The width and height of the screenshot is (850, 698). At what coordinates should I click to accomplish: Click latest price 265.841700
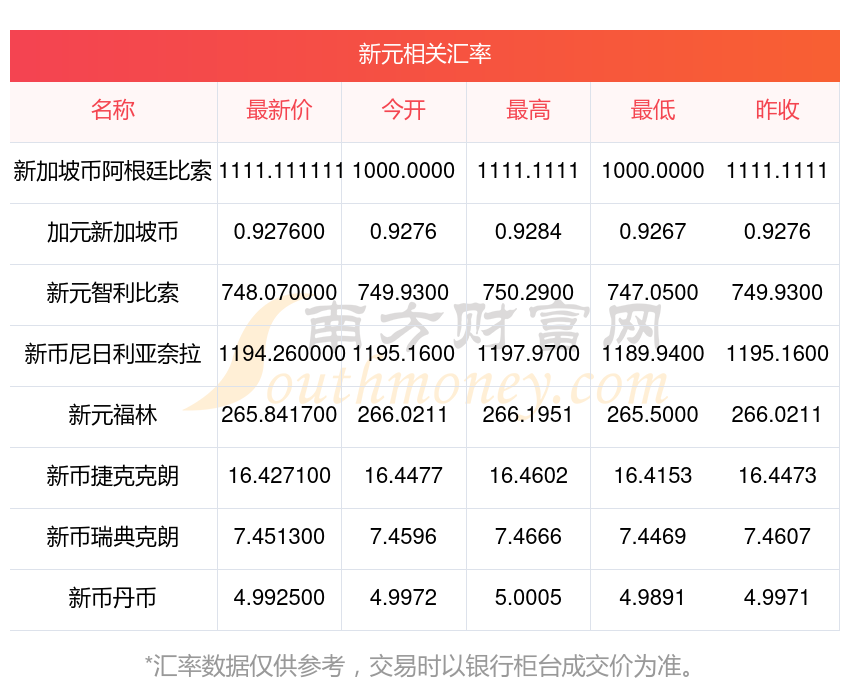pyautogui.click(x=279, y=415)
